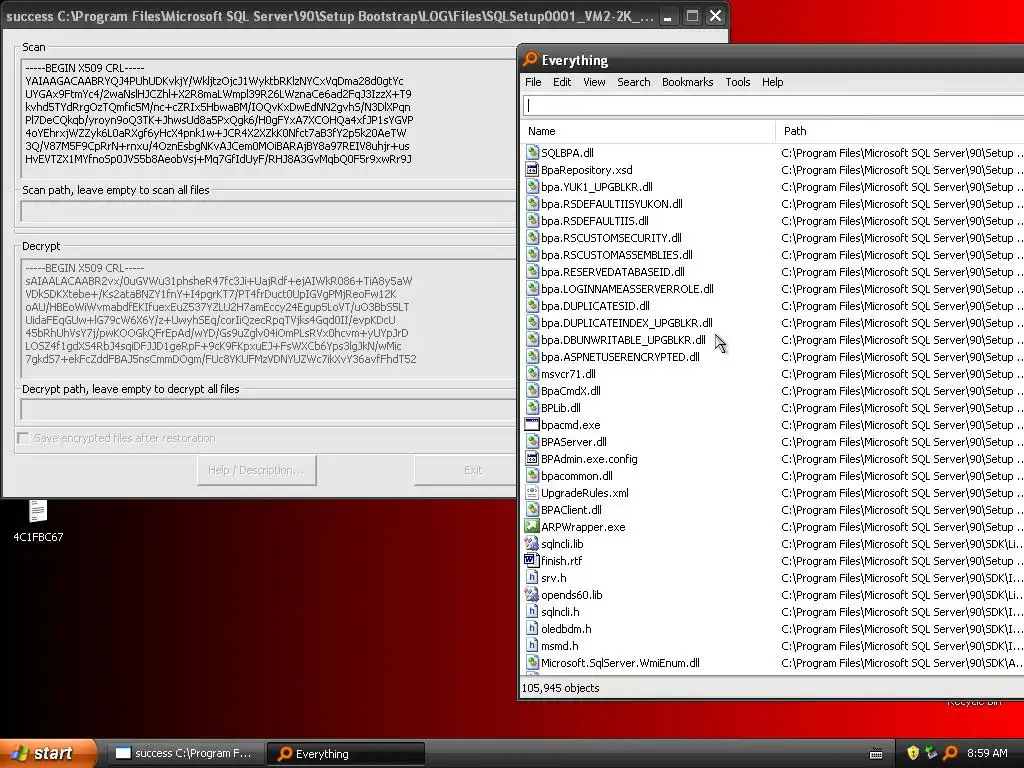Image resolution: width=1024 pixels, height=768 pixels.
Task: Toggle Save encrypted files after restoration checkbox
Action: 23,438
